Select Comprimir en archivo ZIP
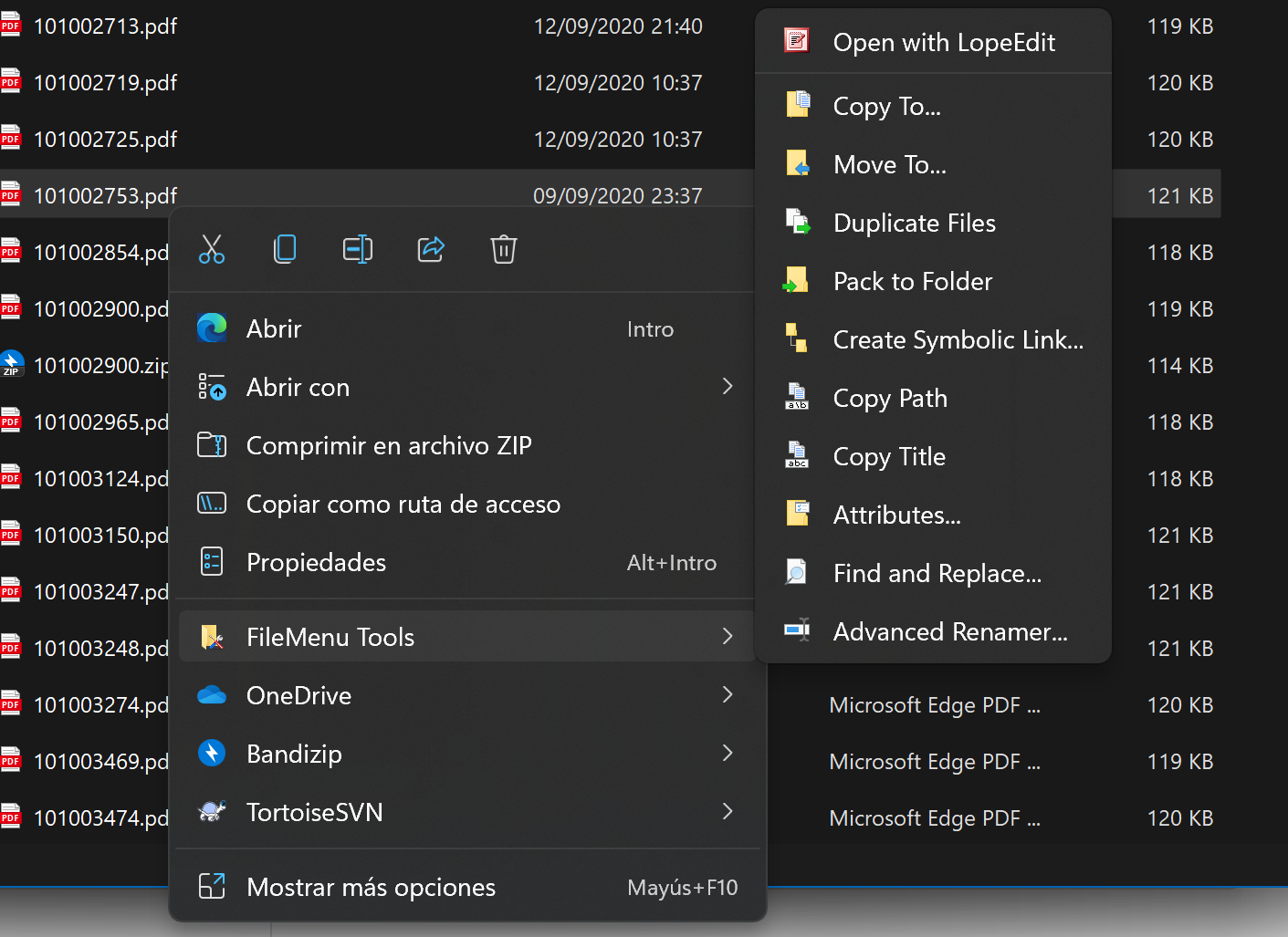Screen dimensions: 1288x937 coord(466,445)
